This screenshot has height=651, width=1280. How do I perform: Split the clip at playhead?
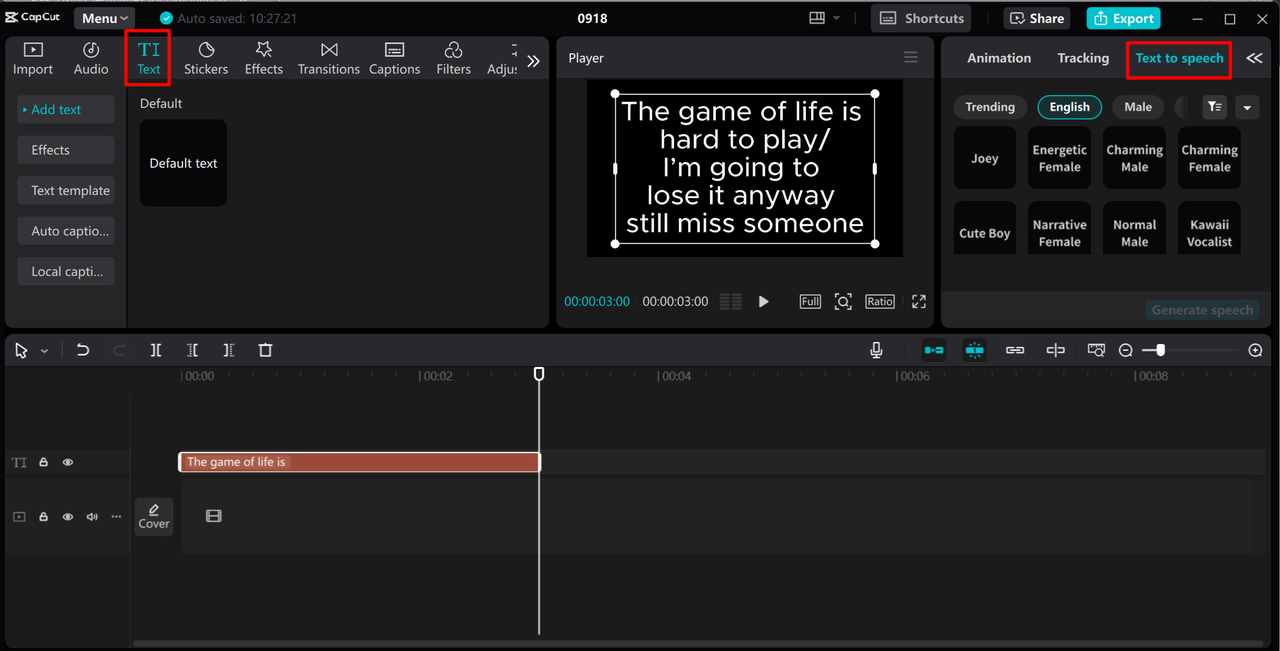click(x=156, y=350)
